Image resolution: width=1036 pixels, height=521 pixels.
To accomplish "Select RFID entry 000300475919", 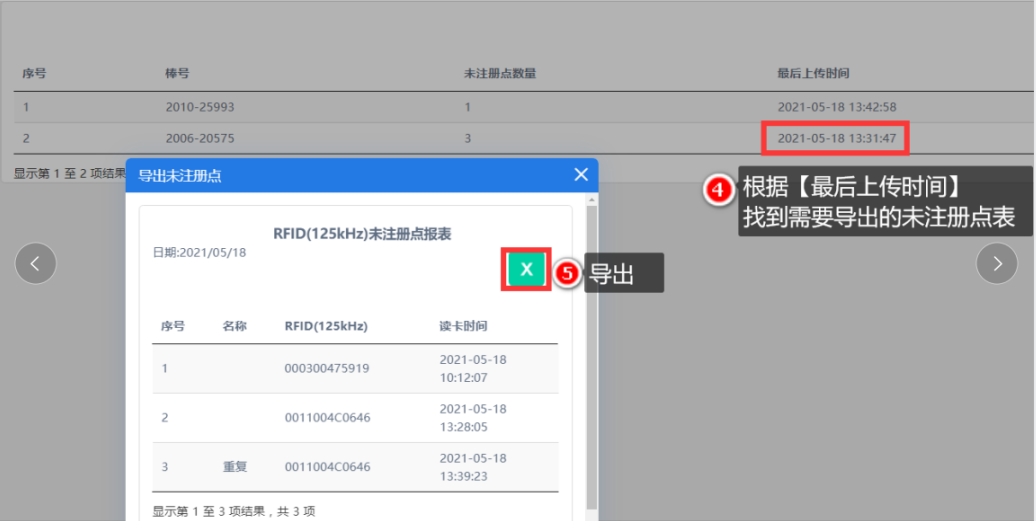I will pyautogui.click(x=327, y=368).
